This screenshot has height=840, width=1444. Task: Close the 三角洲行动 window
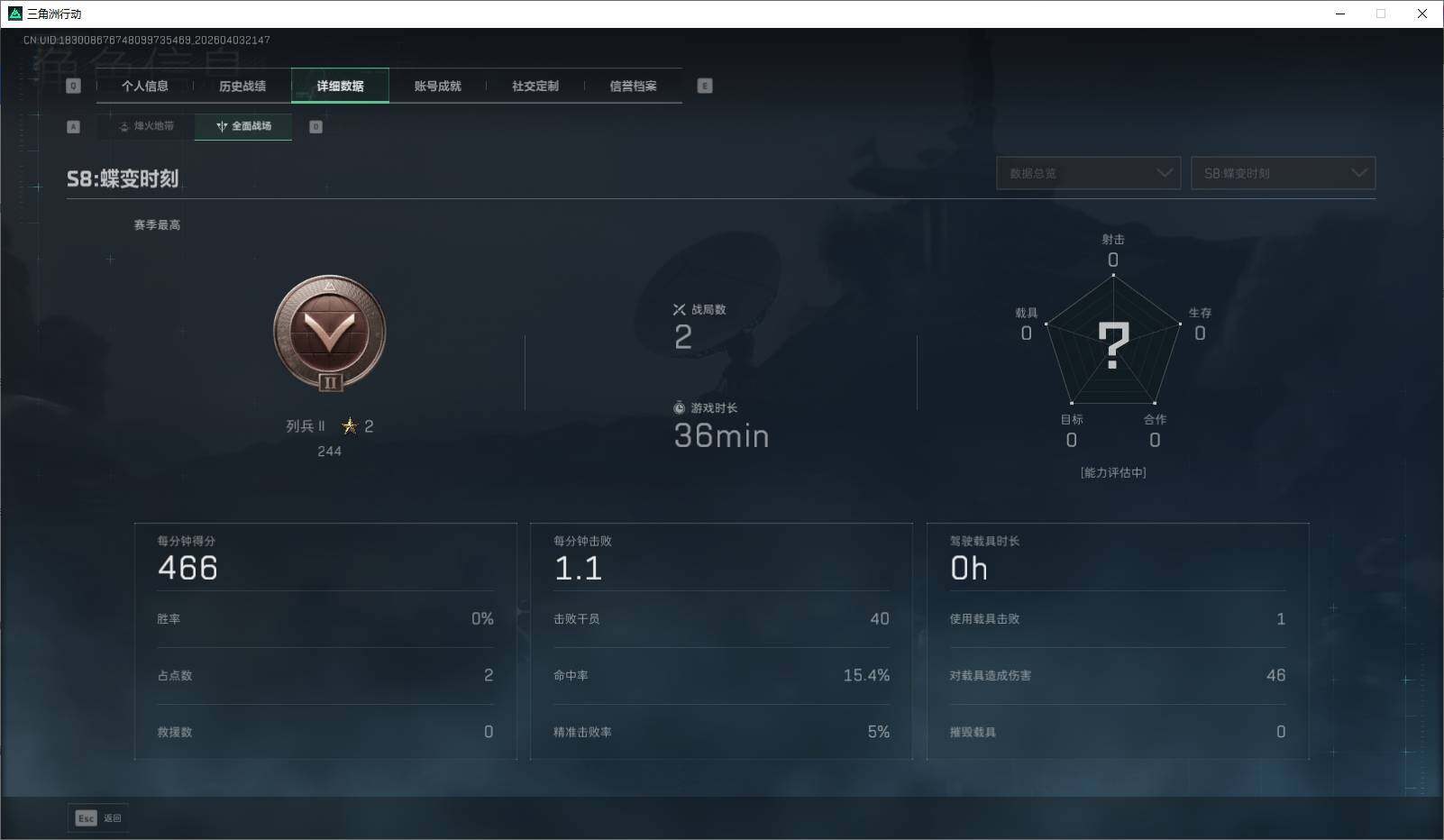click(1422, 14)
